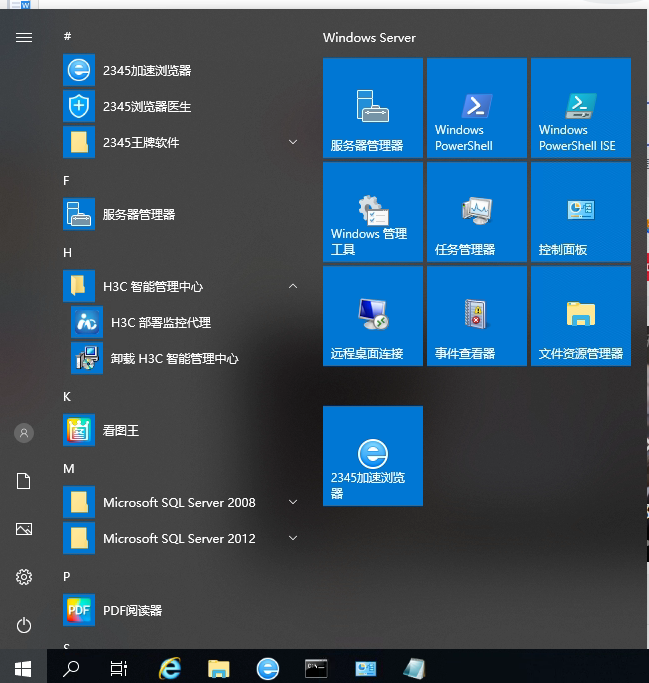Screen dimensions: 649x683
Task: Open 2345加速浏览器 from the app list
Action: click(181, 70)
